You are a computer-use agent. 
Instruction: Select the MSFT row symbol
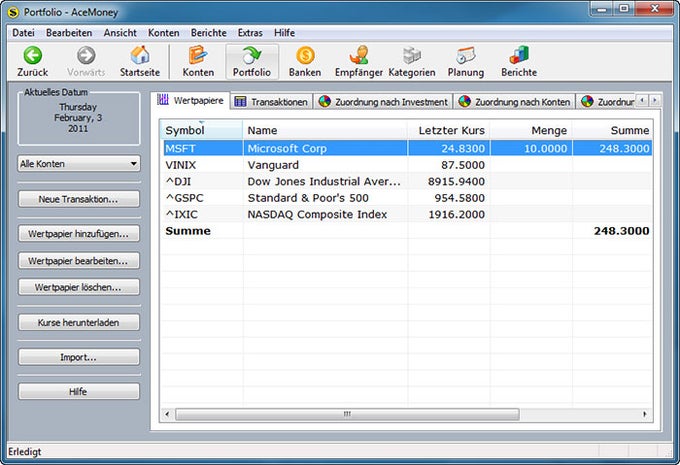point(180,148)
